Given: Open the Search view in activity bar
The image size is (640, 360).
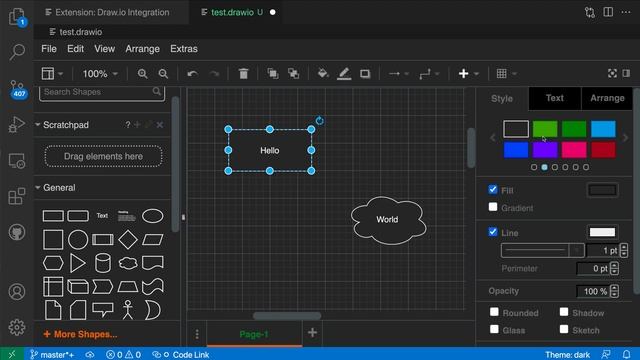Looking at the screenshot, I should [x=17, y=52].
